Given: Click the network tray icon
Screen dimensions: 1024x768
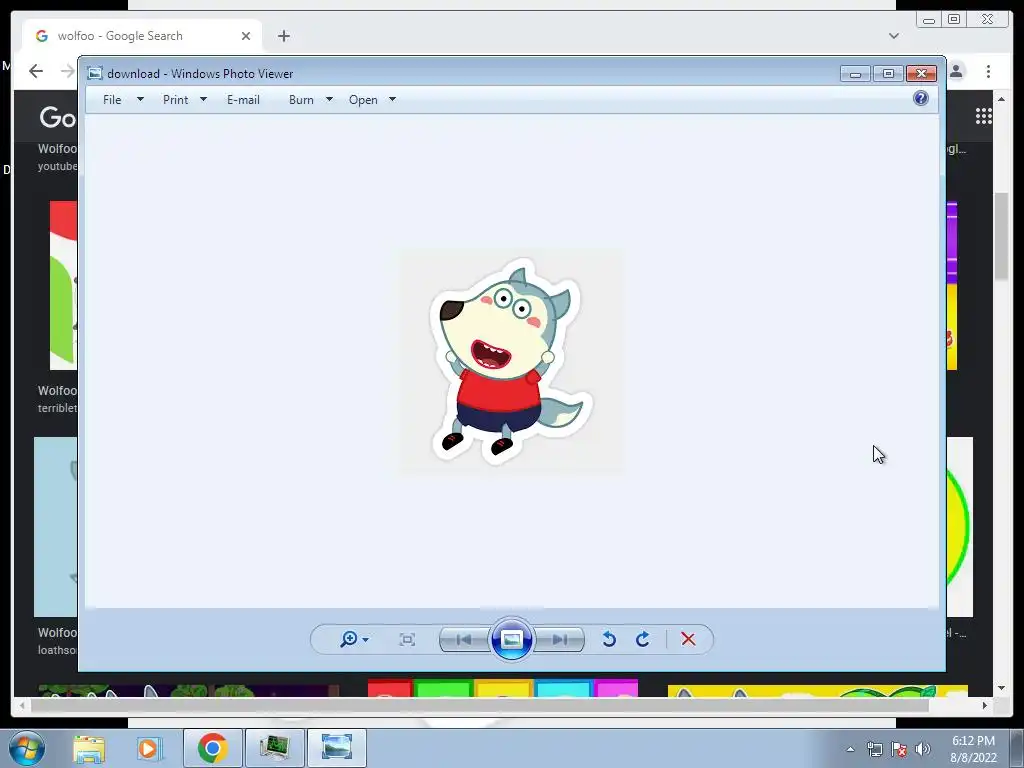Looking at the screenshot, I should pos(874,749).
